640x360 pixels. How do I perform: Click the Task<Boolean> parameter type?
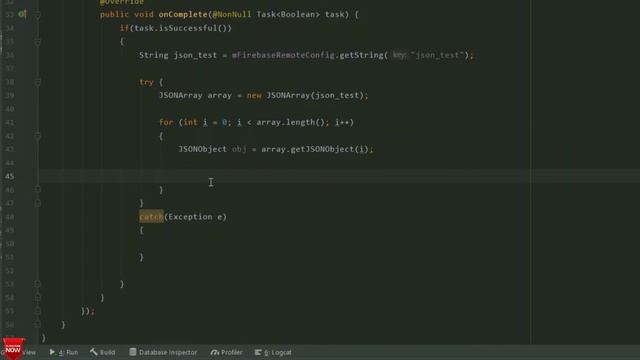(x=288, y=15)
